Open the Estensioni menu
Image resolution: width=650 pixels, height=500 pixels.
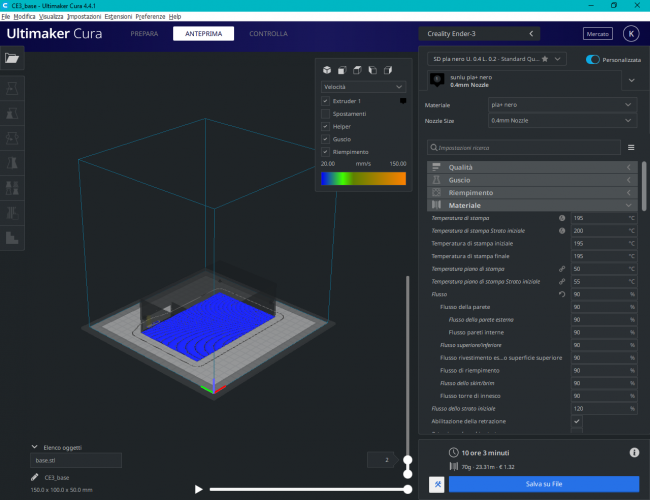click(117, 17)
